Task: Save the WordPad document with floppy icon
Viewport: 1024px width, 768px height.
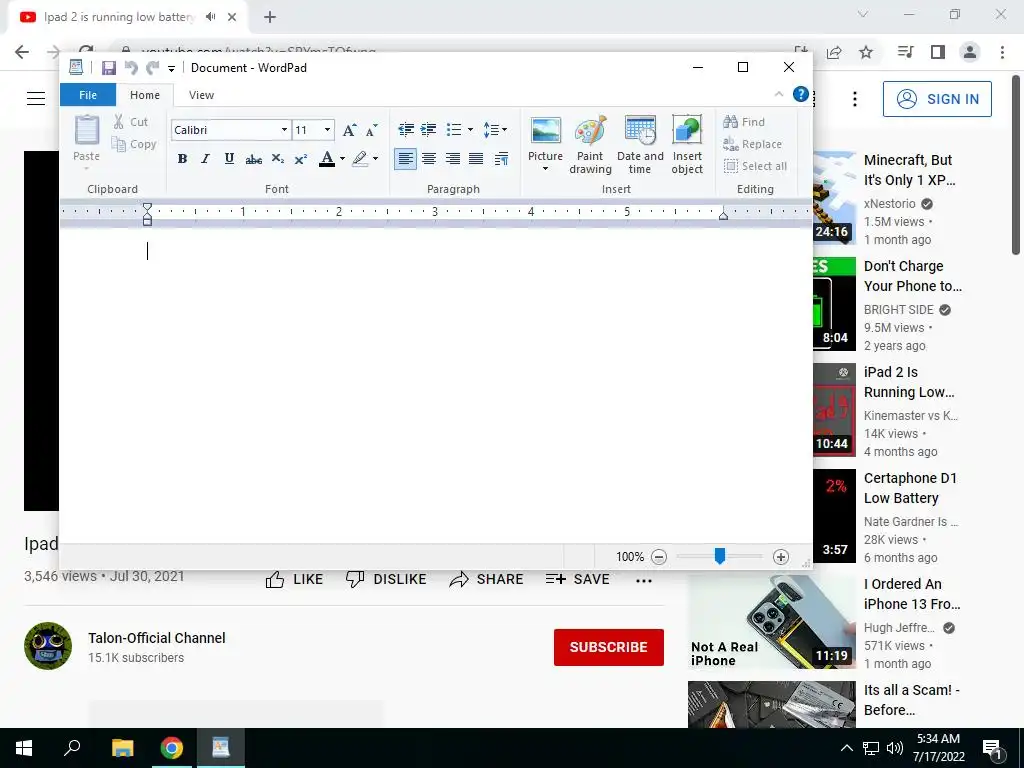Action: click(x=108, y=68)
